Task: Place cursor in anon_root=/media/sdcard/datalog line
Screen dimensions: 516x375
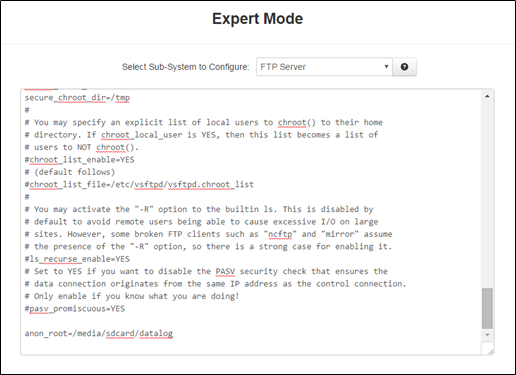Action: click(x=99, y=333)
